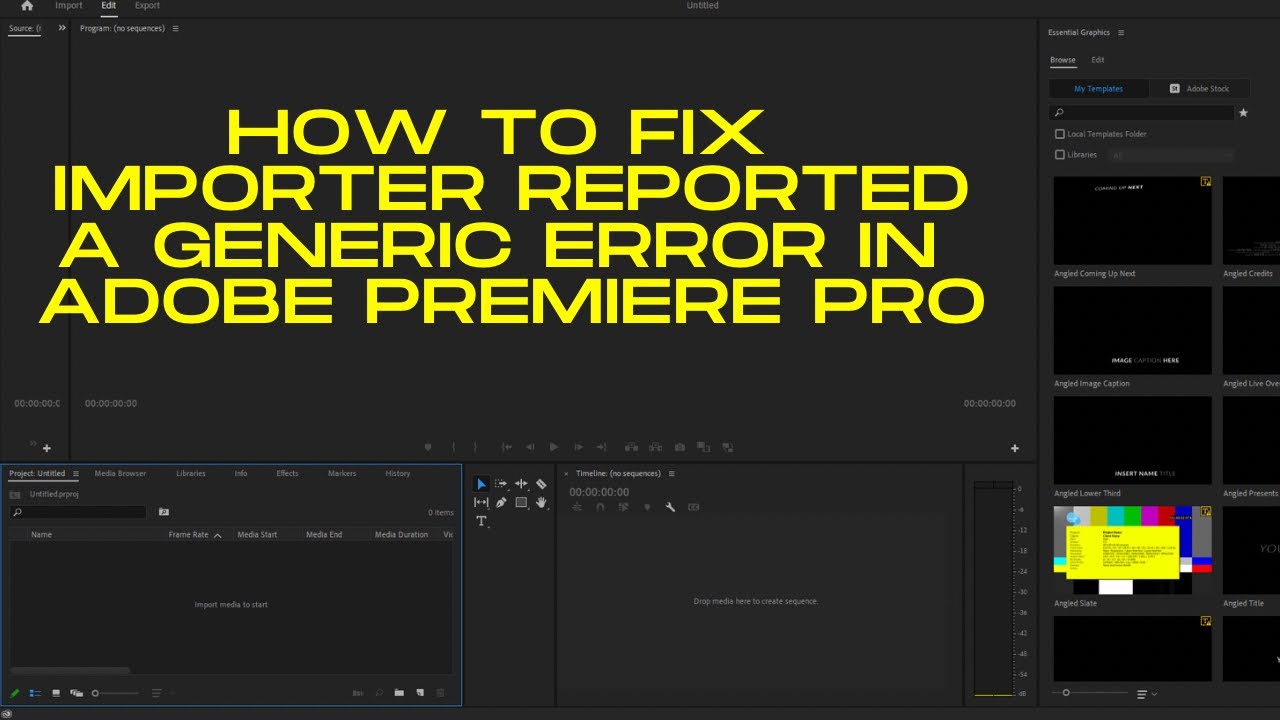This screenshot has height=720, width=1280.
Task: Select the Rectangle tool
Action: coord(521,503)
